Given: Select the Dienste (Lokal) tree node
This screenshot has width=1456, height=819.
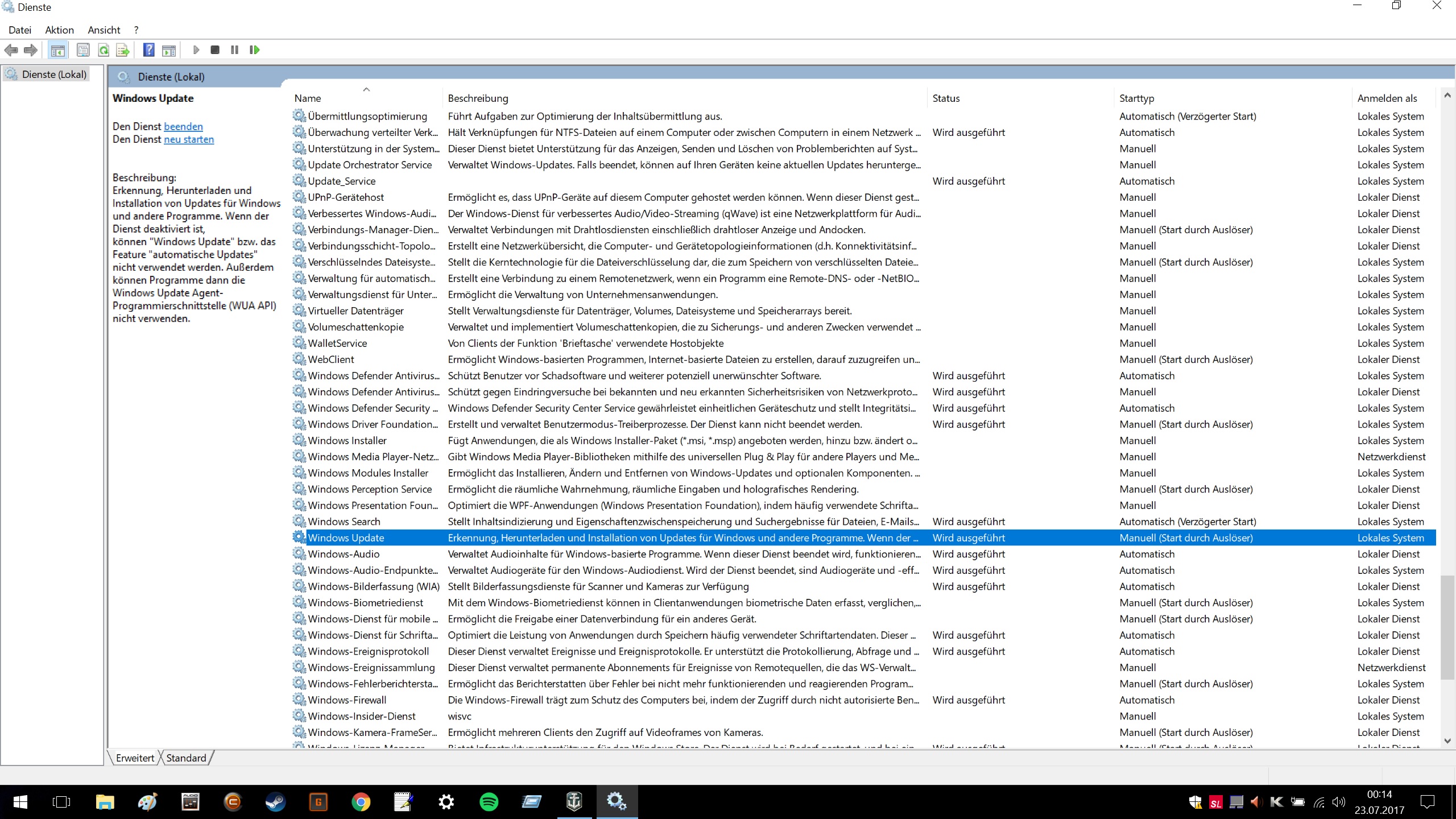Looking at the screenshot, I should point(54,75).
